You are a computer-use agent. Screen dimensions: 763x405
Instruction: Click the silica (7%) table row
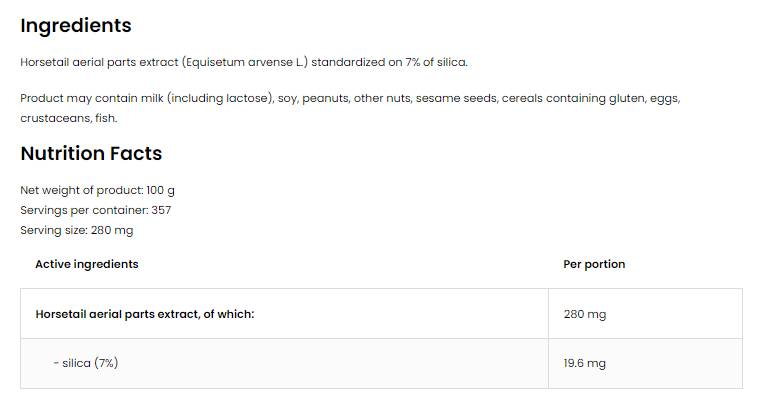click(x=86, y=363)
